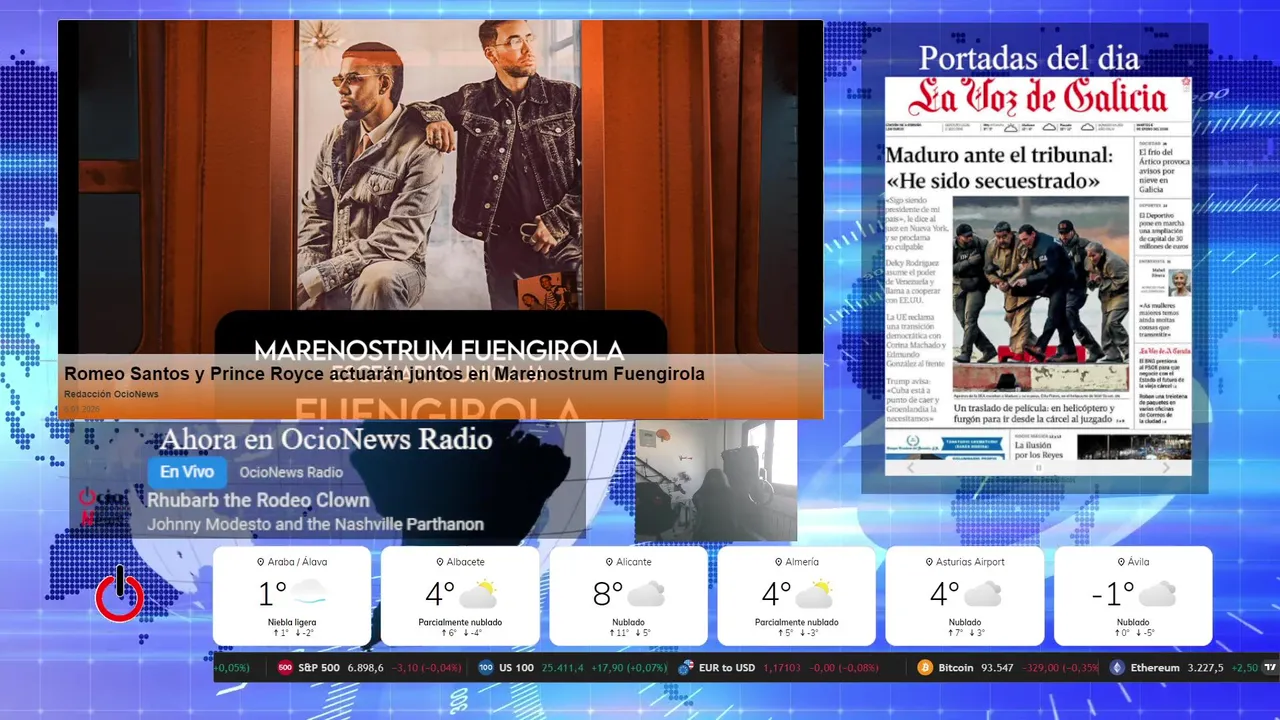Screen dimensions: 1280x720
Task: Click the location pin beside Araba / Álava
Action: 261,562
